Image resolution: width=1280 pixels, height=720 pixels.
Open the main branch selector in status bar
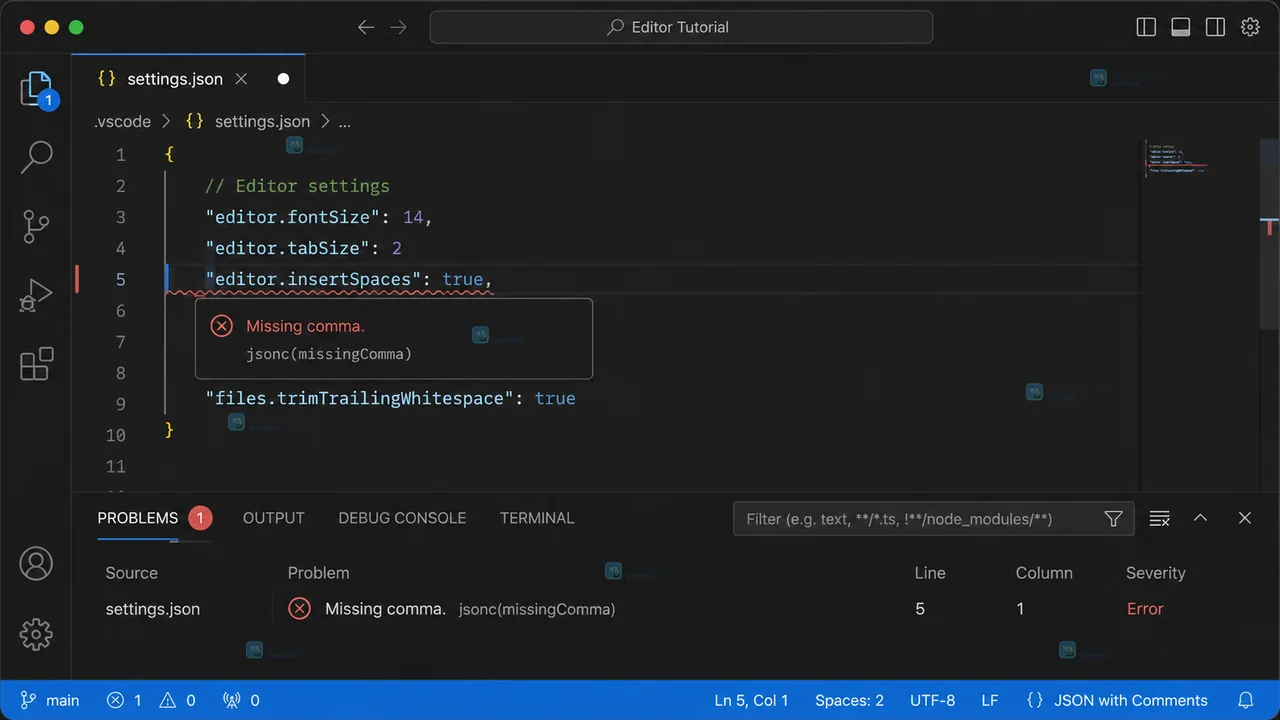(50, 700)
